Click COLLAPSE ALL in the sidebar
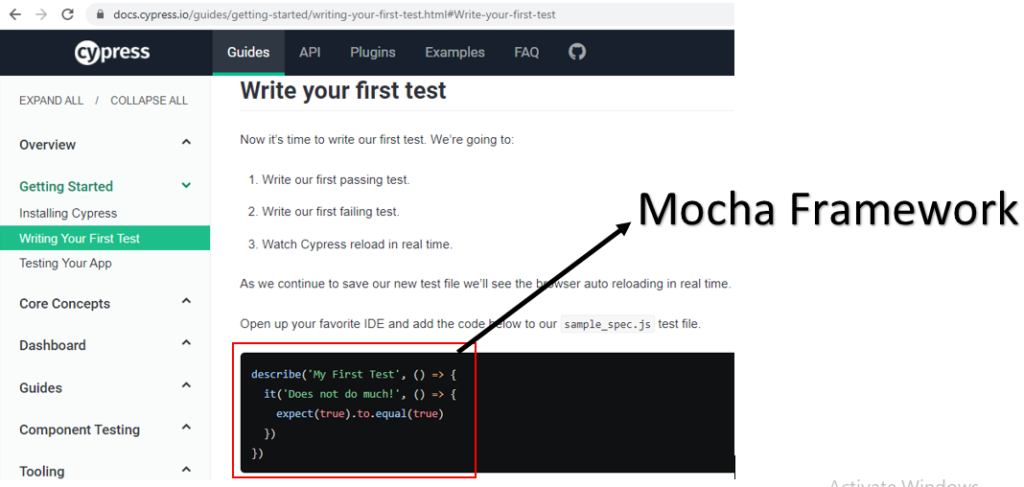This screenshot has height=487, width=1024. [x=149, y=101]
